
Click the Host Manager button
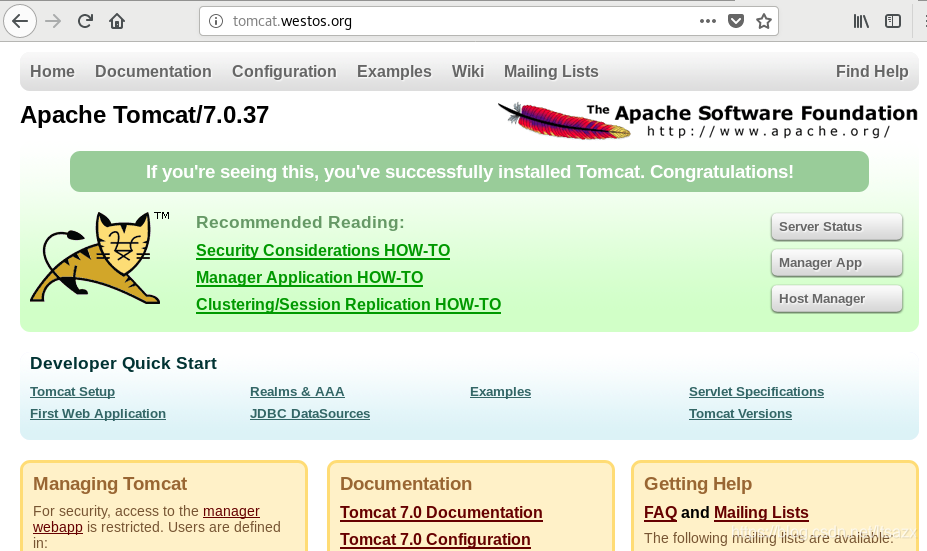click(837, 299)
